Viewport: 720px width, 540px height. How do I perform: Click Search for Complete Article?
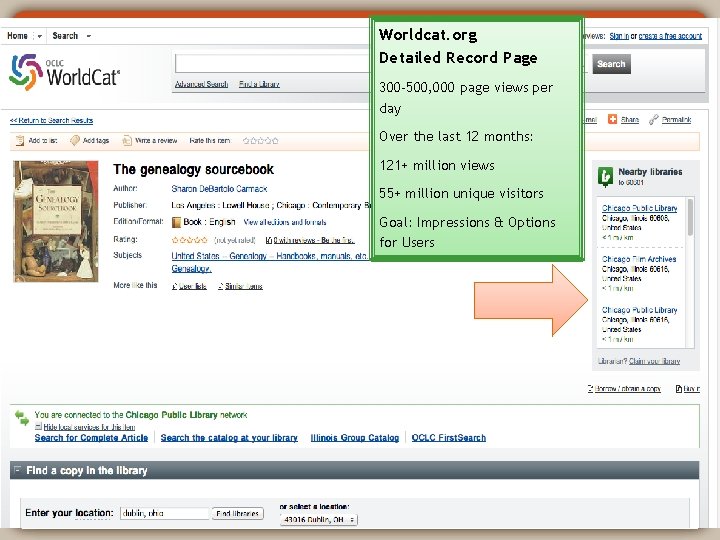pos(91,438)
